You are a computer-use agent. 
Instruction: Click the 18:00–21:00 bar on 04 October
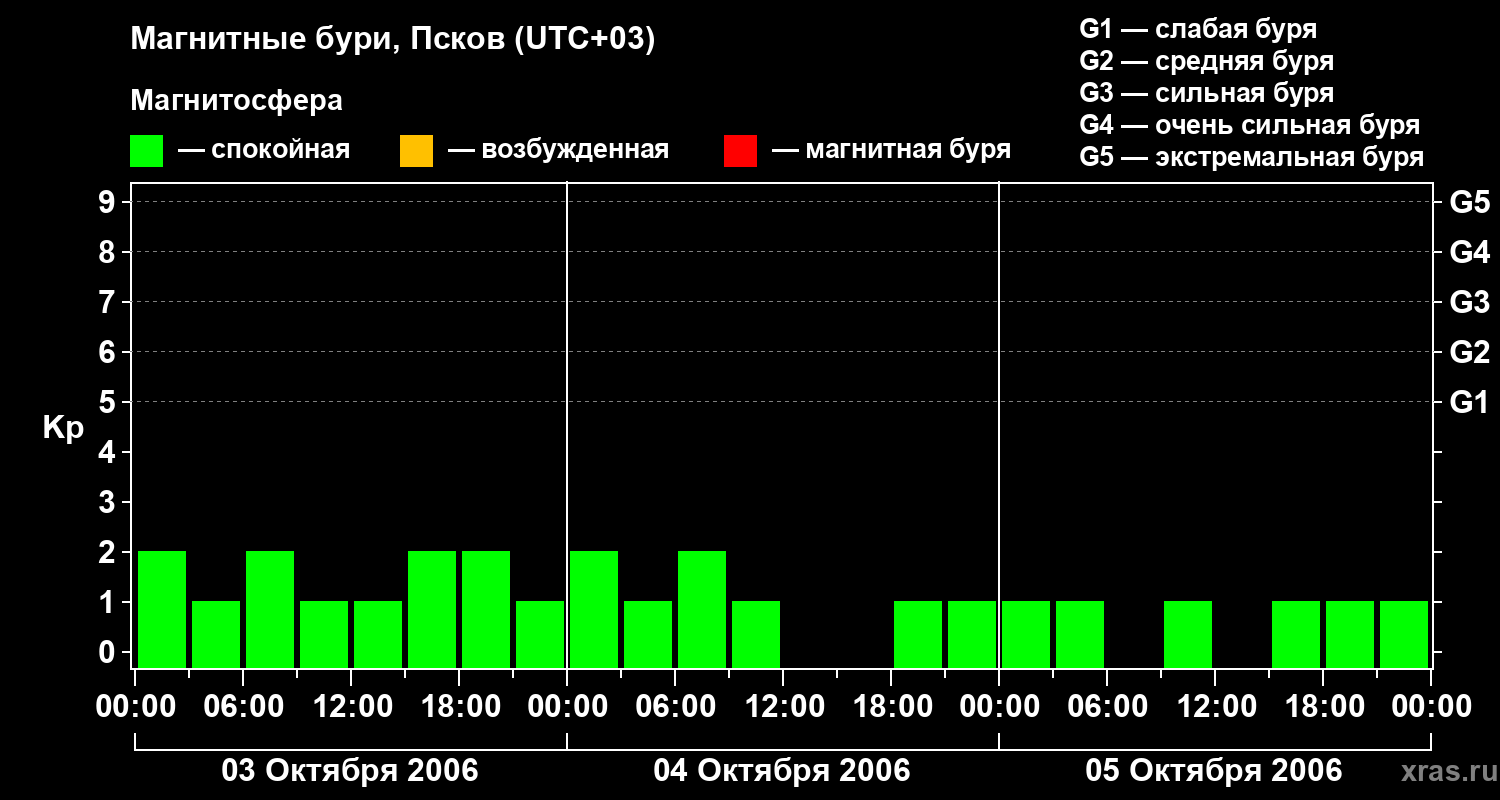coord(918,634)
